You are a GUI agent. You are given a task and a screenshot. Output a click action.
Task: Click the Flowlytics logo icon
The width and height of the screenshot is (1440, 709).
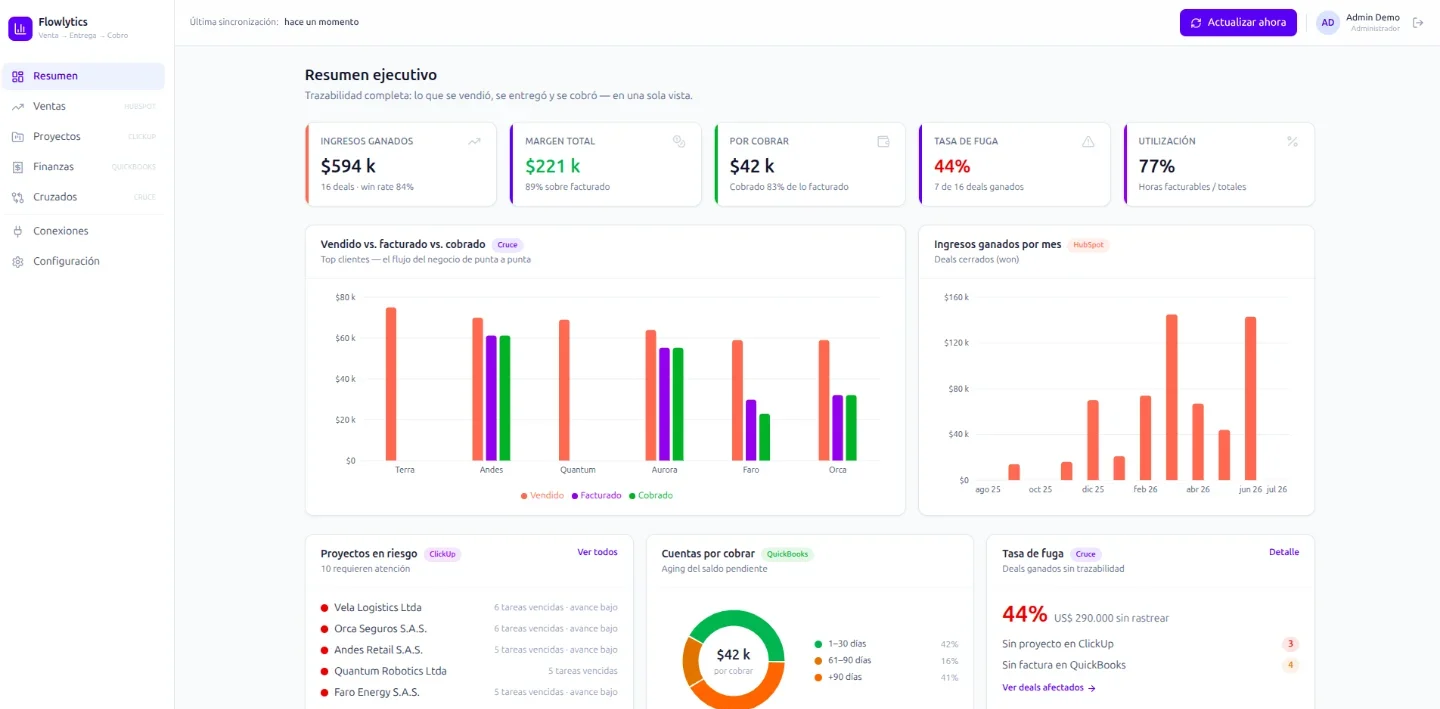(x=20, y=29)
